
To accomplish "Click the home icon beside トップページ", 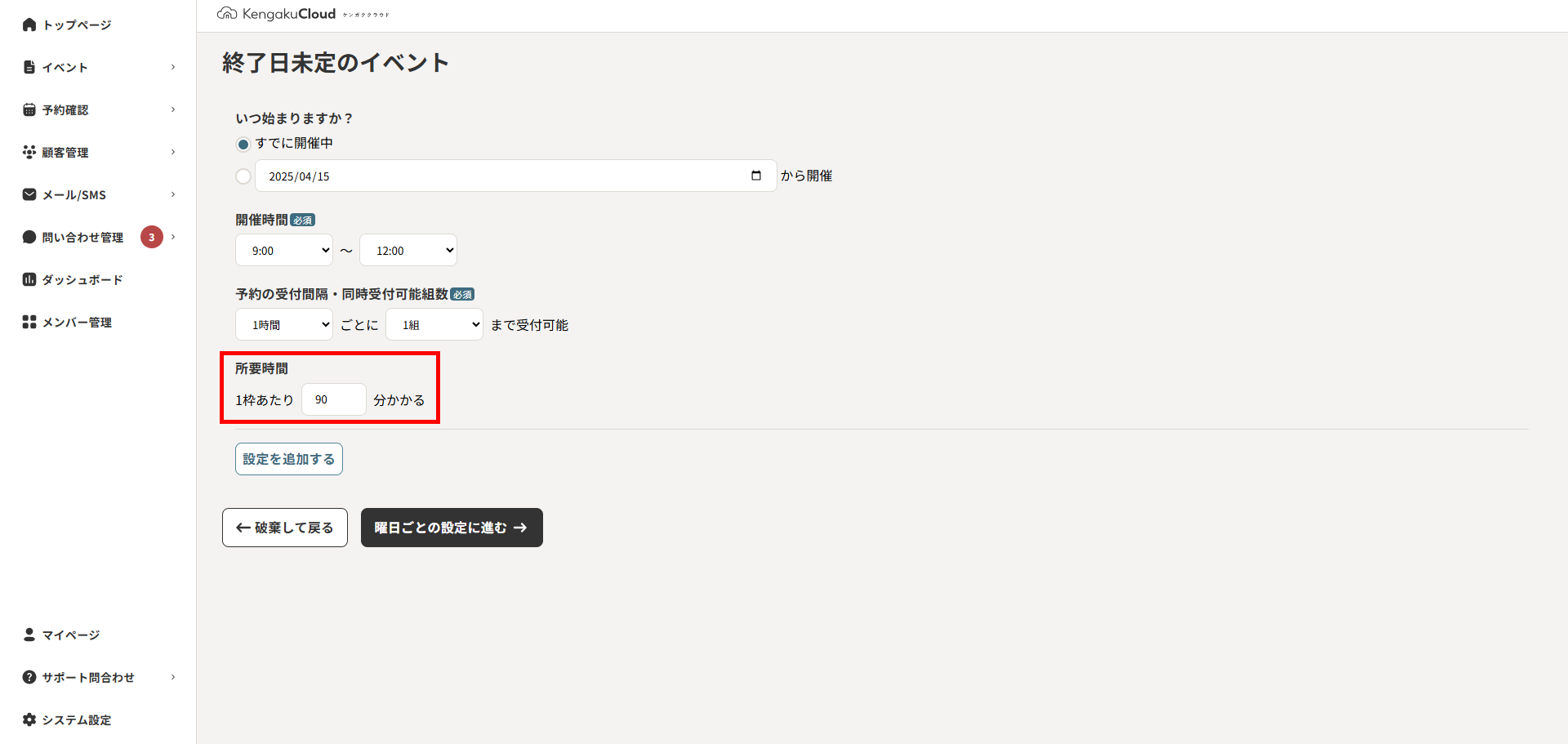I will point(29,25).
